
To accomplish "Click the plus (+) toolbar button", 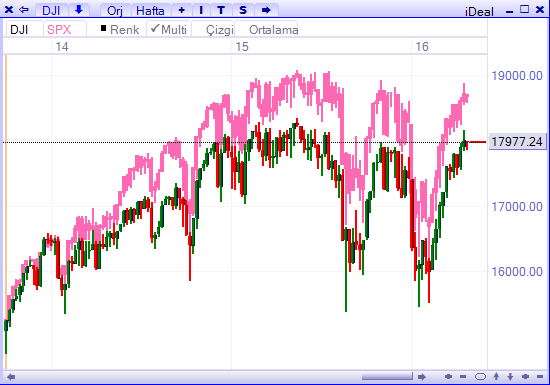I will 181,10.
